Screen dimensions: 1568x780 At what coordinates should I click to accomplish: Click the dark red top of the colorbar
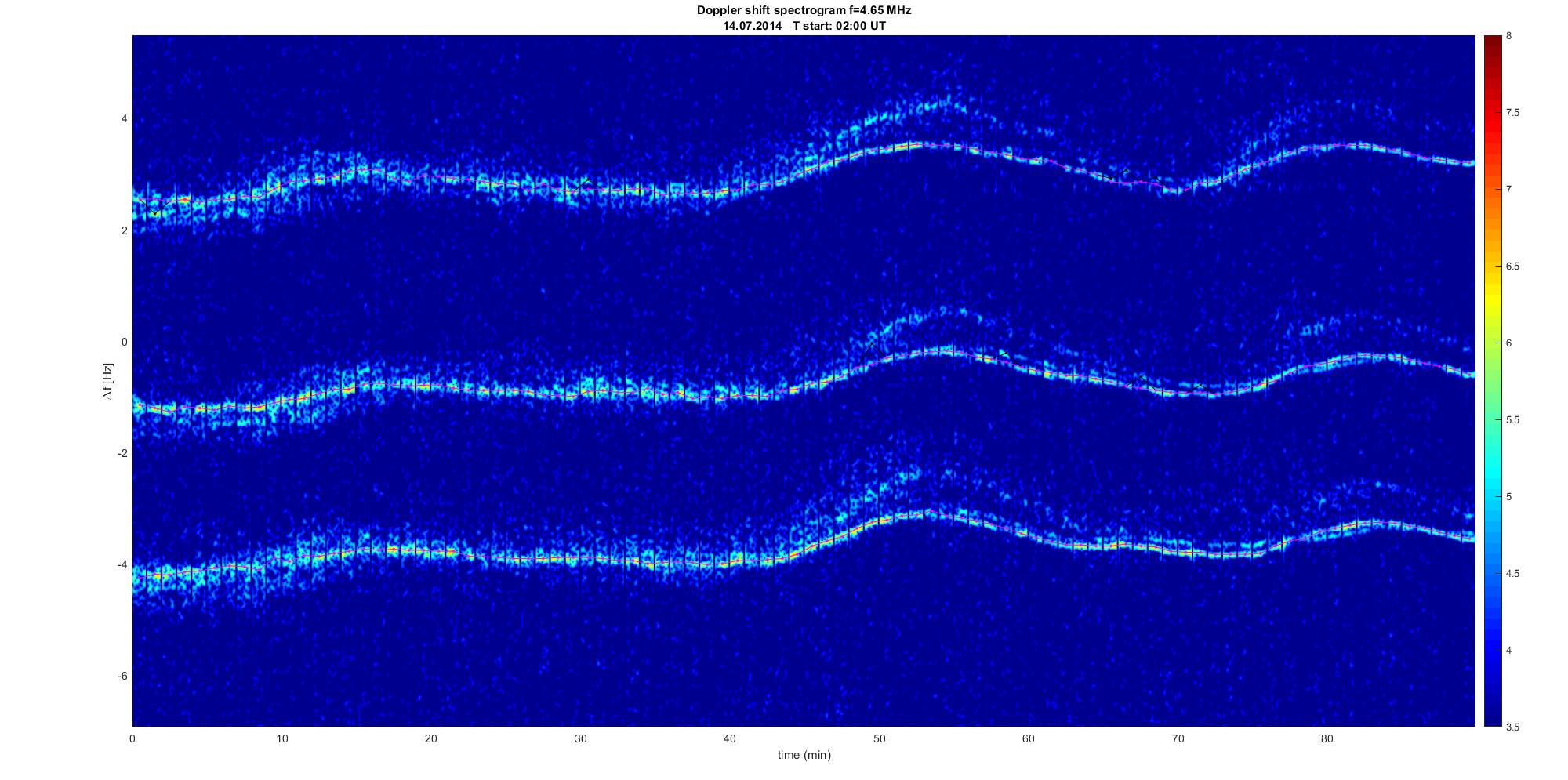[1493, 41]
